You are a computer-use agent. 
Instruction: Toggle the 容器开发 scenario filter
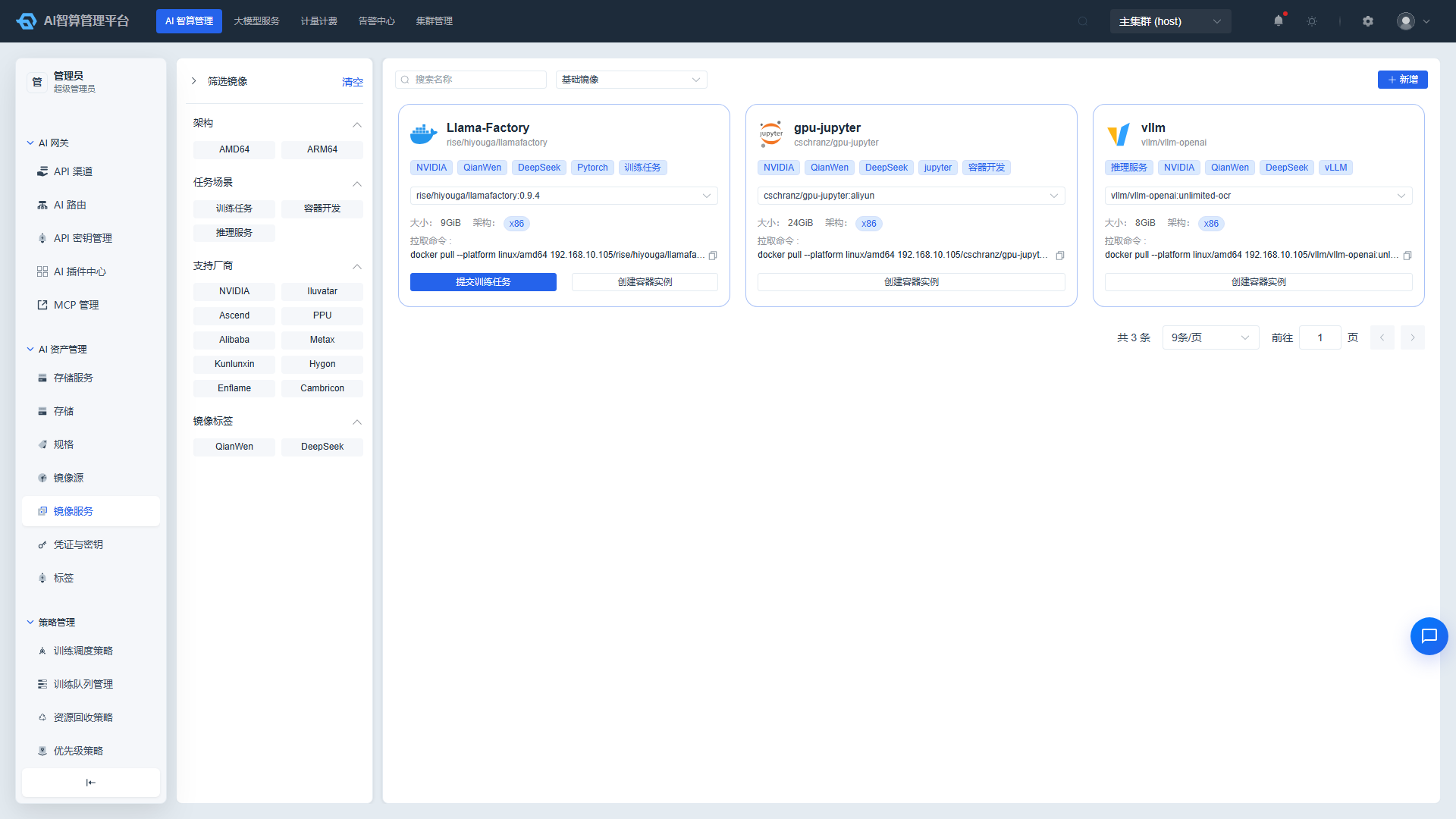click(x=322, y=209)
